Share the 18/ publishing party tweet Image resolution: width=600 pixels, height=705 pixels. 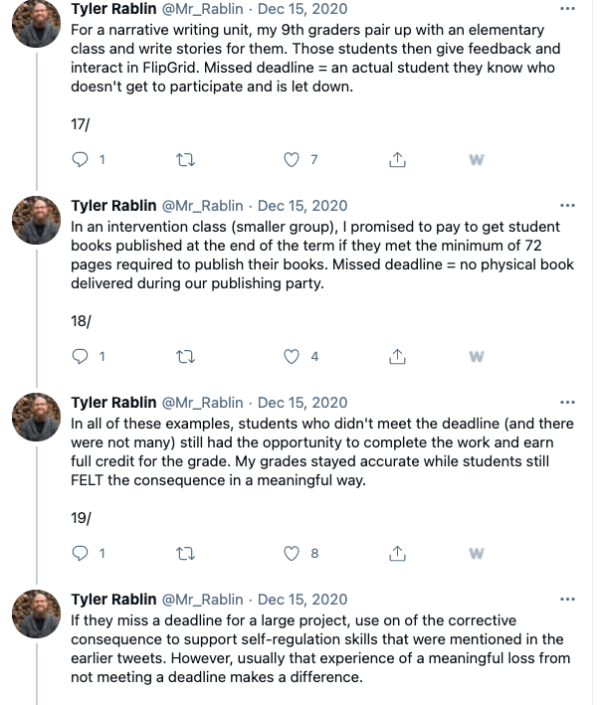[397, 356]
